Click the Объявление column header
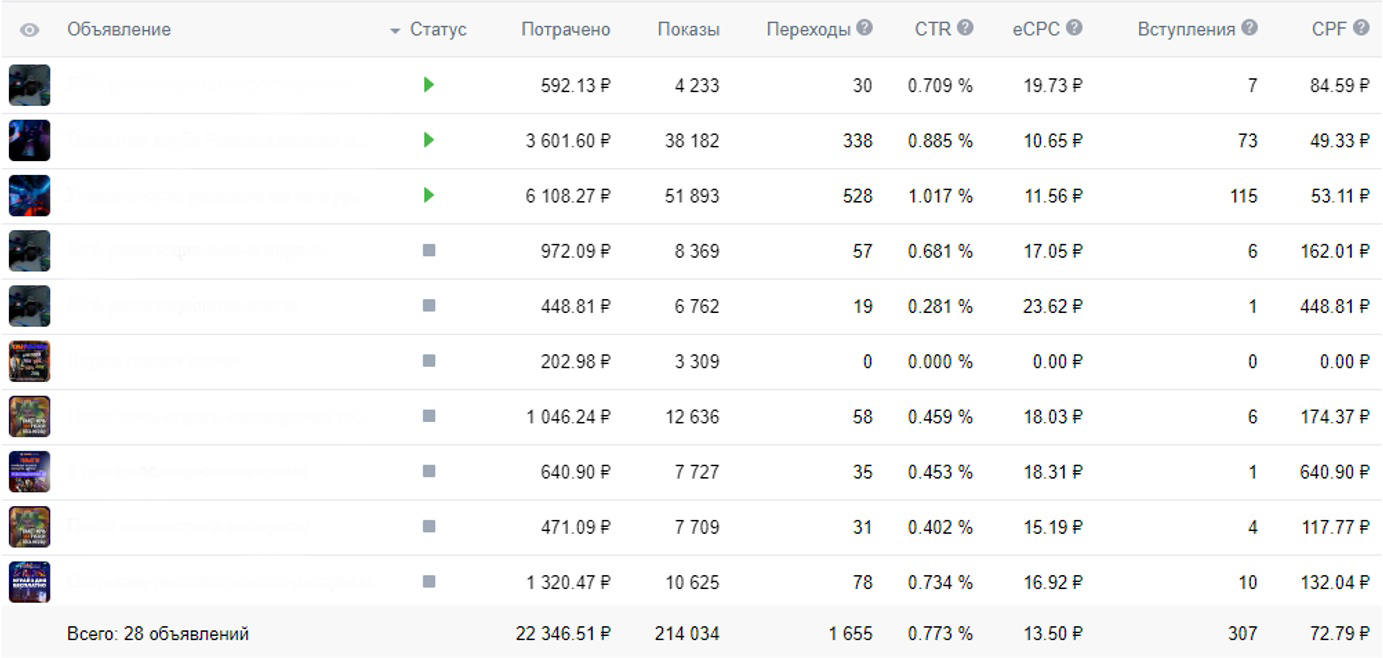 (x=119, y=30)
